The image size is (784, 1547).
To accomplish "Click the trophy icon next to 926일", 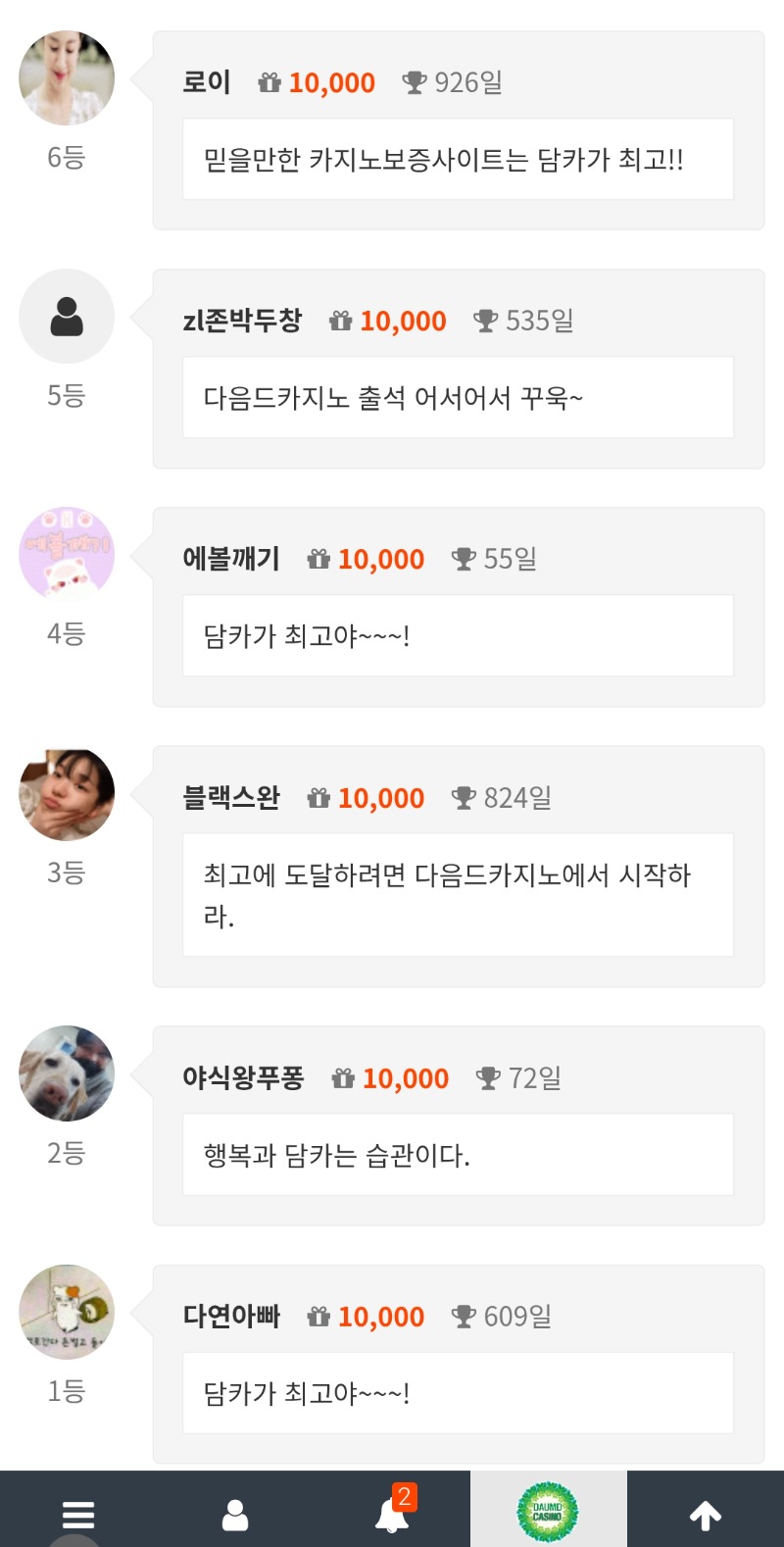I will 415,83.
